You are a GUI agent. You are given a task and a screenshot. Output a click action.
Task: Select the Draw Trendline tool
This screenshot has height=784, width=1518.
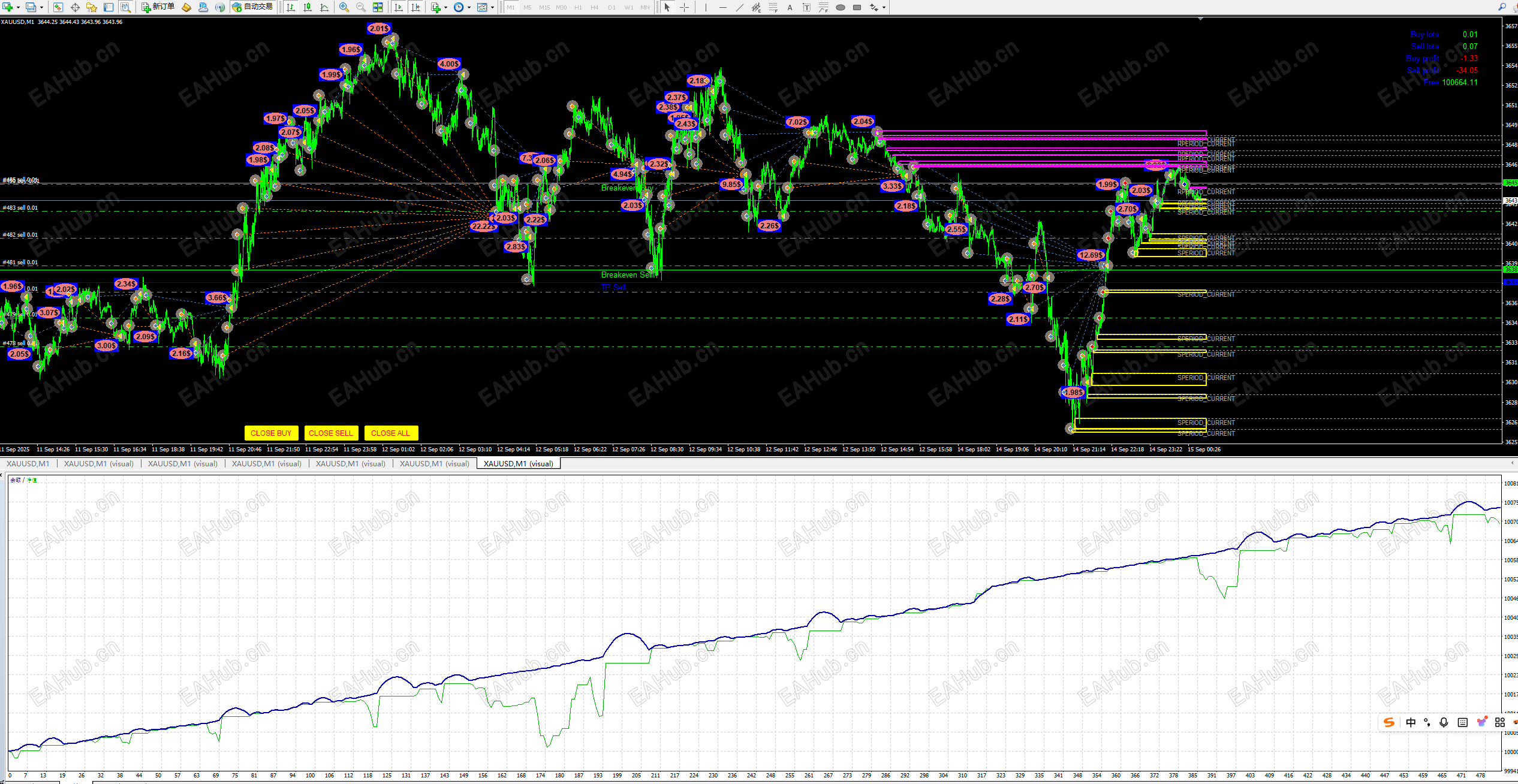click(739, 7)
